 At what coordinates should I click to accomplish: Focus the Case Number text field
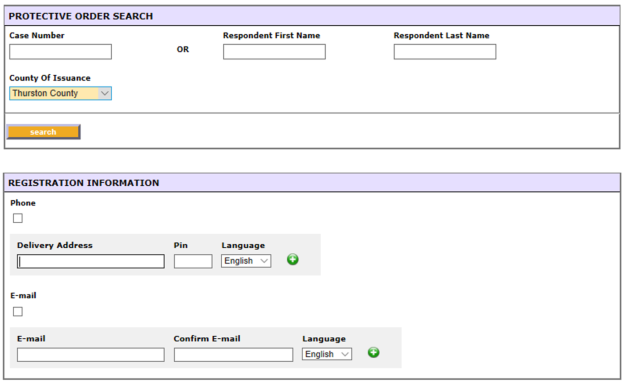point(61,52)
